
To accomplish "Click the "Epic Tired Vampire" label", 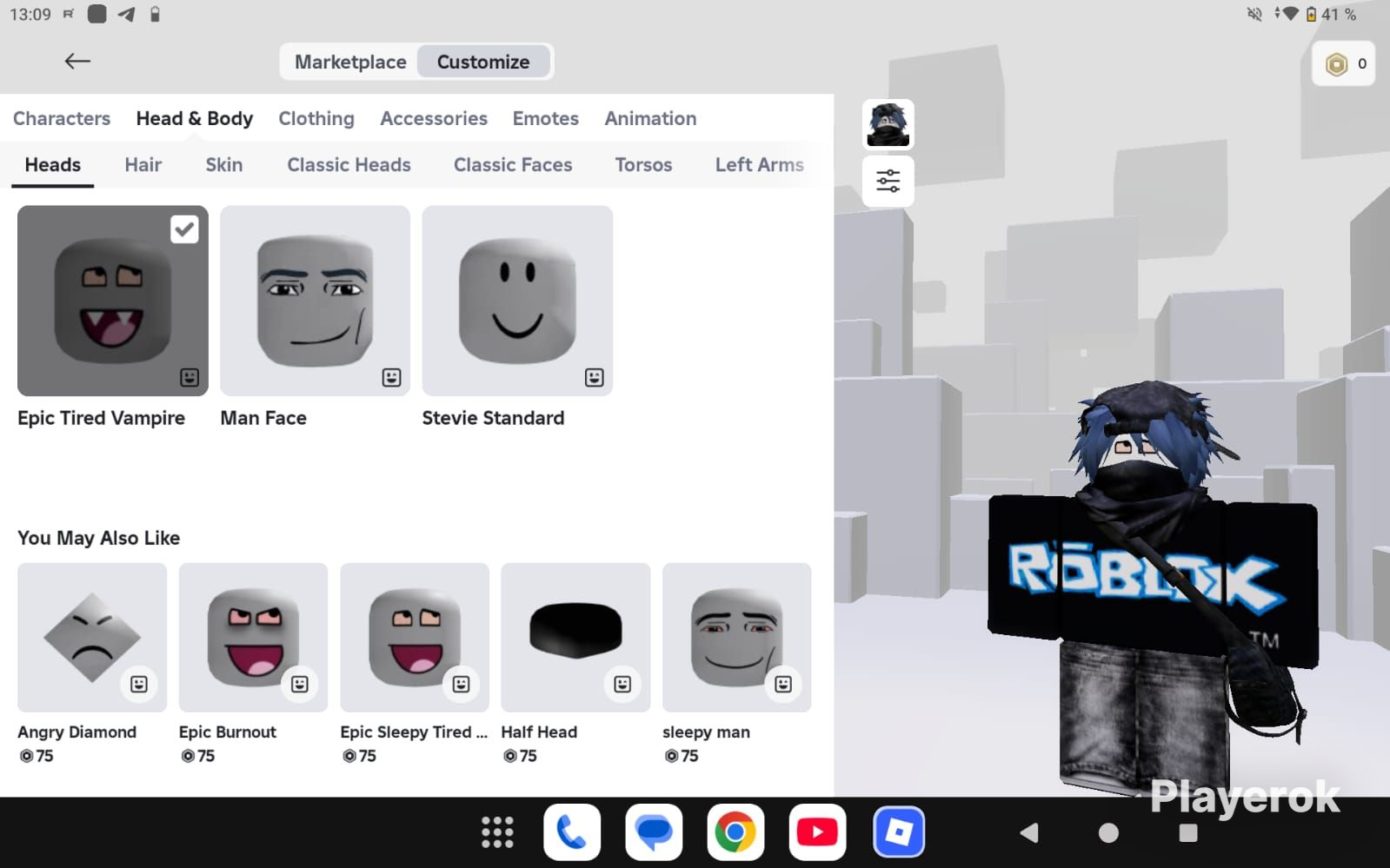I will pos(102,418).
